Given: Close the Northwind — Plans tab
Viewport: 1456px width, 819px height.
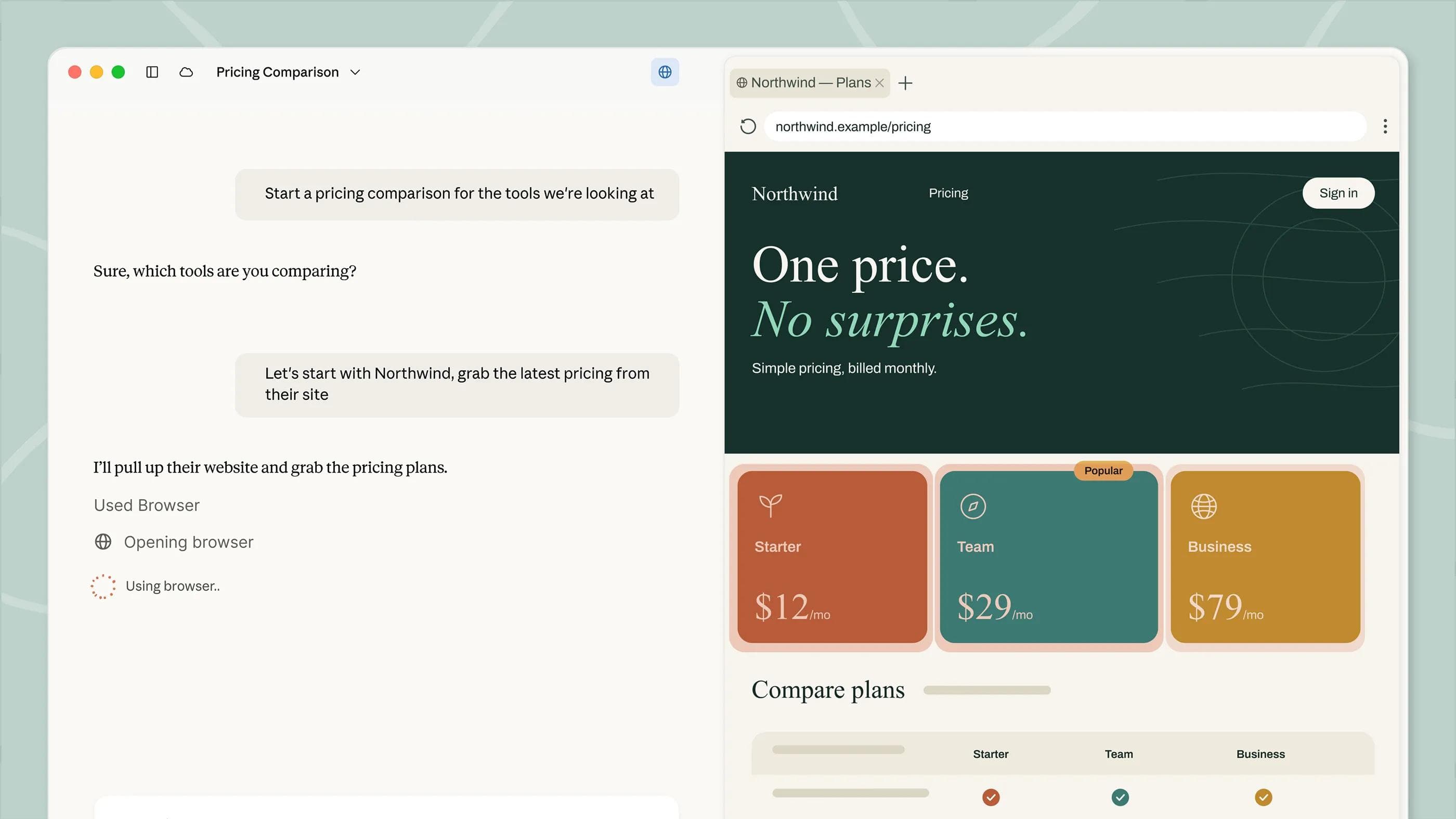Looking at the screenshot, I should (x=879, y=83).
